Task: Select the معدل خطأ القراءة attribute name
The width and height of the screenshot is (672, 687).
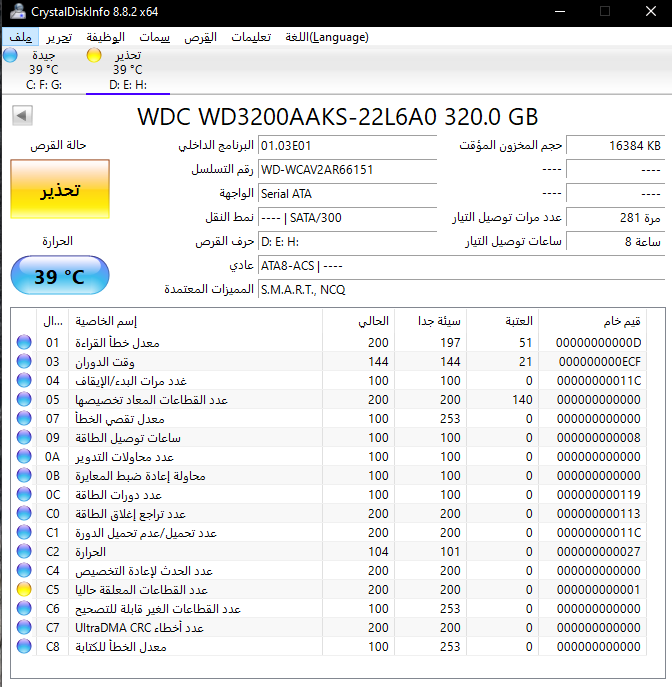Action: click(117, 343)
